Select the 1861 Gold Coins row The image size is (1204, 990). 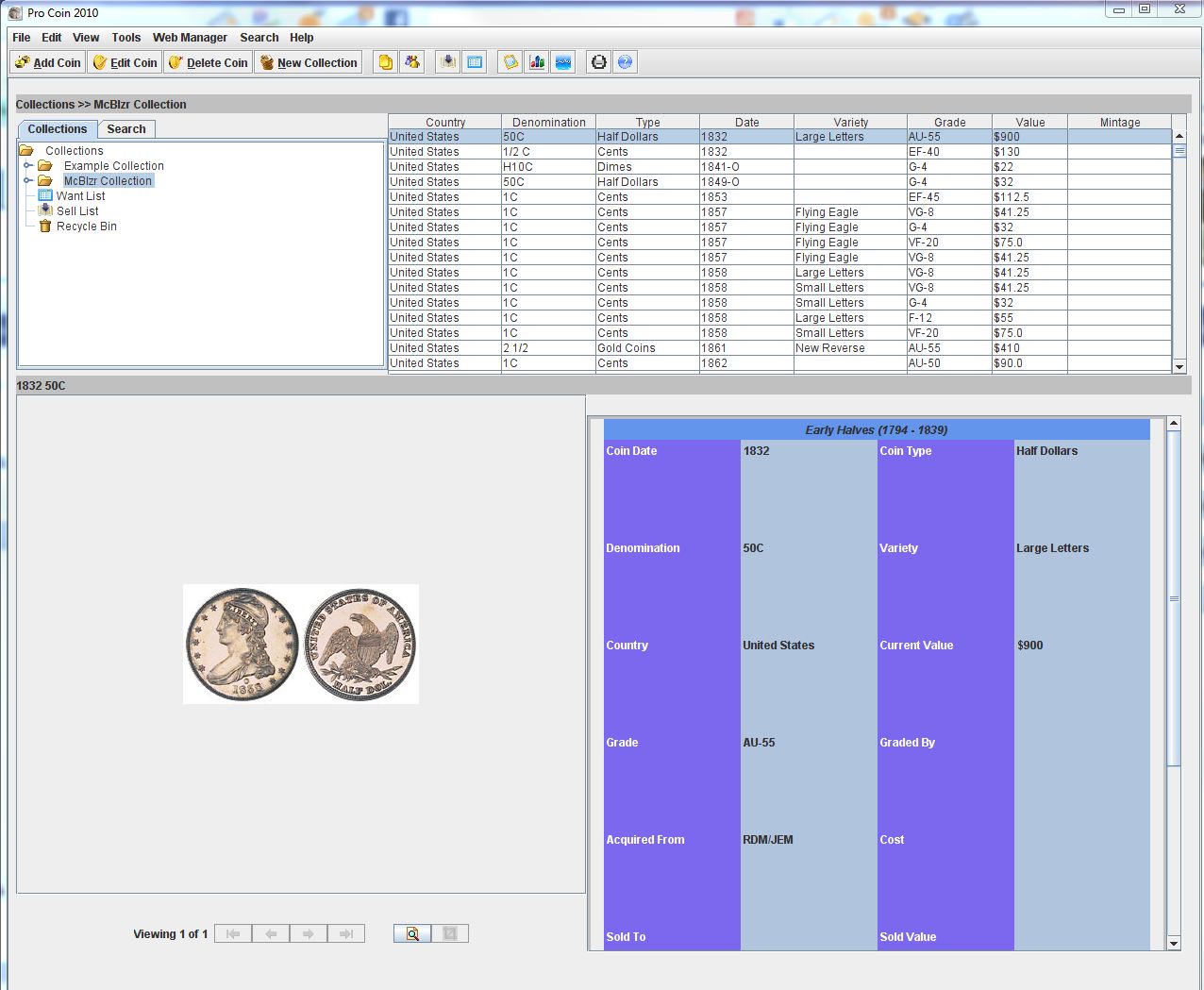pyautogui.click(x=626, y=348)
